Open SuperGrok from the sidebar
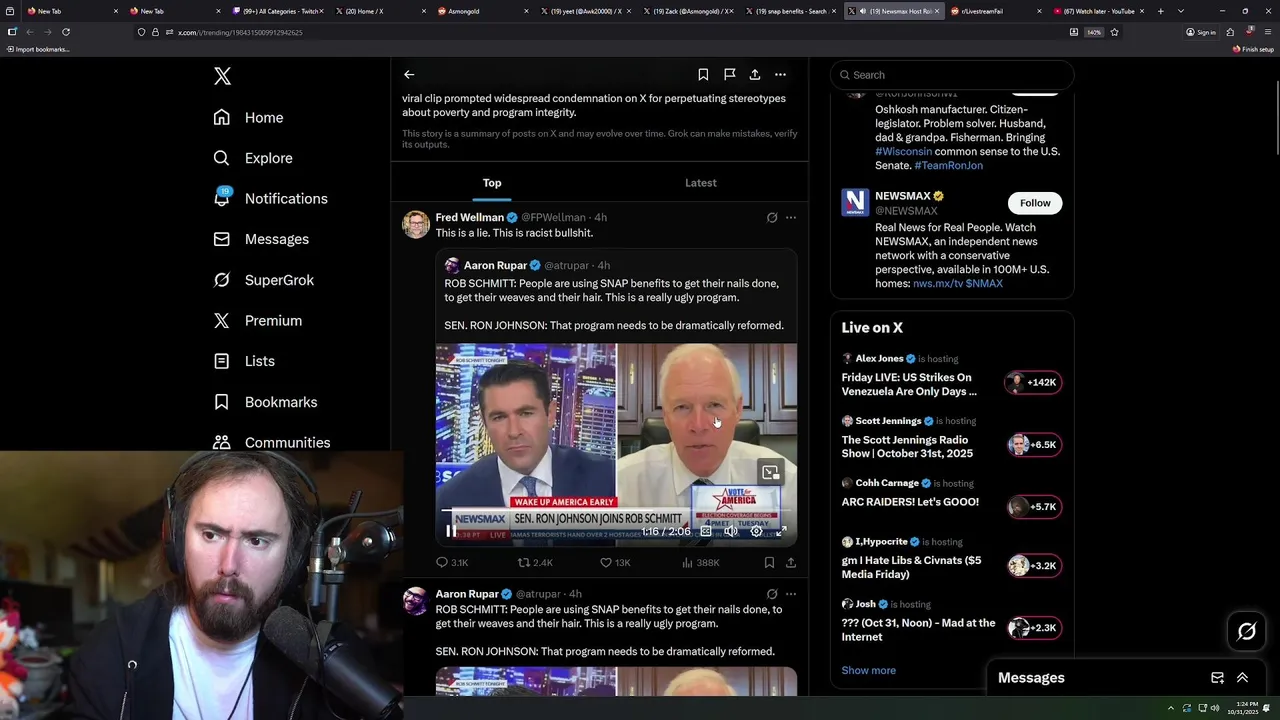The width and height of the screenshot is (1280, 720). pos(263,280)
